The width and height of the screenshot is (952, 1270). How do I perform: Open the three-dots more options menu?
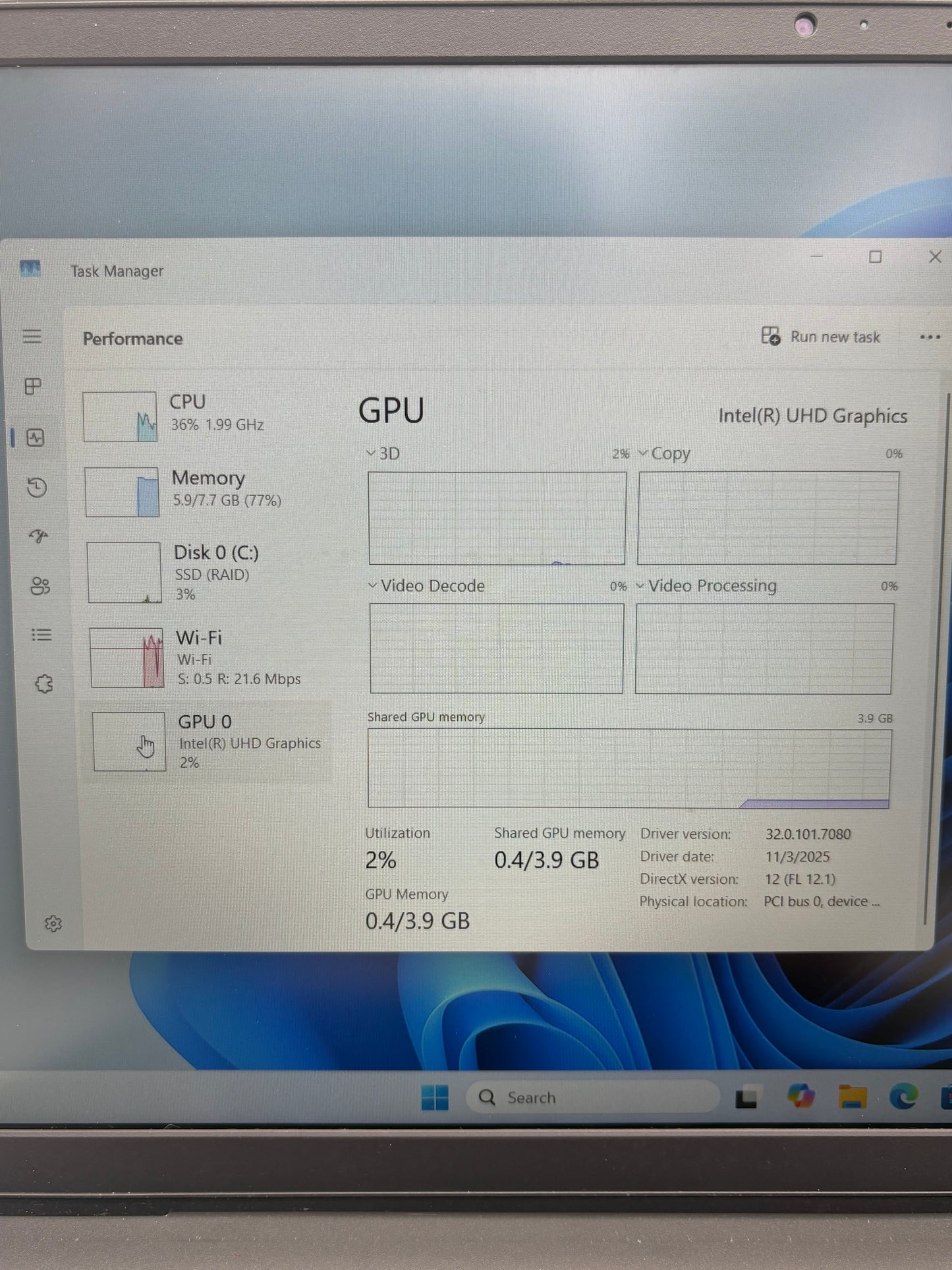click(930, 337)
